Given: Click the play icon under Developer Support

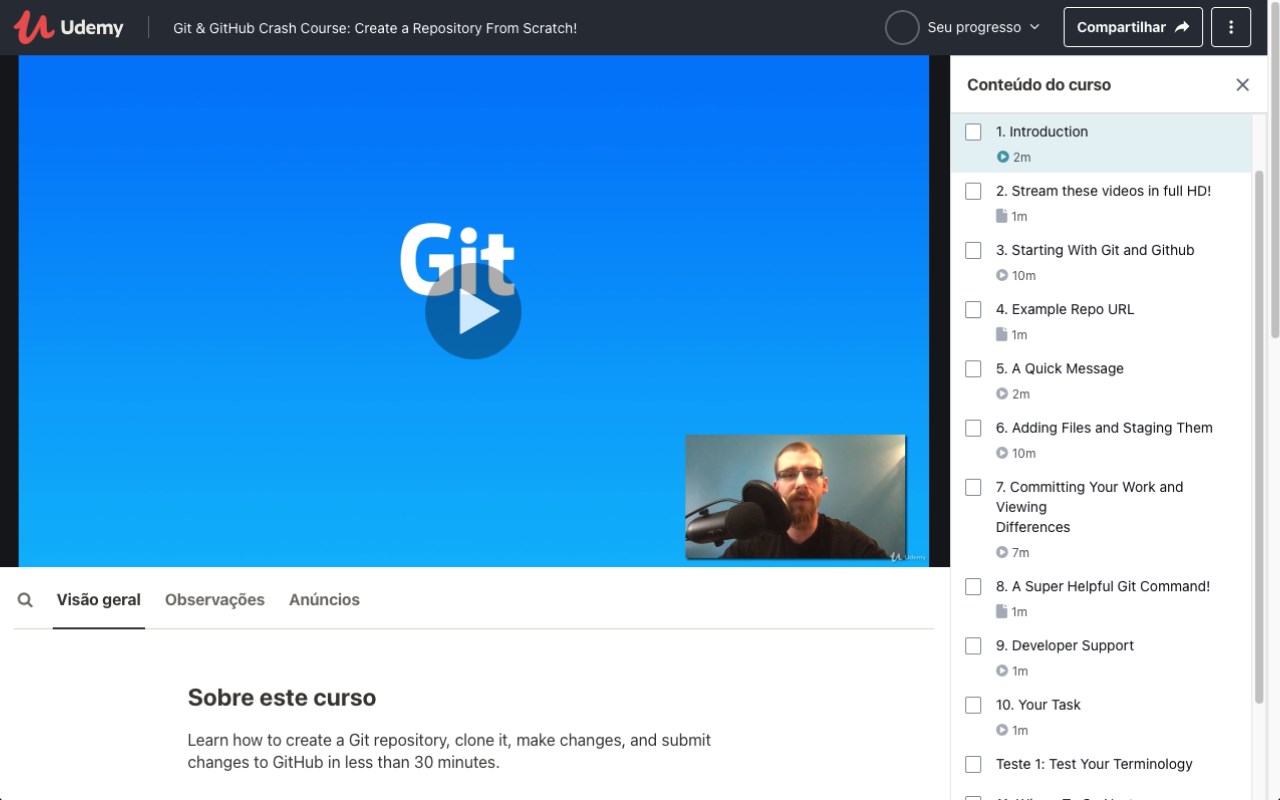Looking at the screenshot, I should click(x=1002, y=671).
